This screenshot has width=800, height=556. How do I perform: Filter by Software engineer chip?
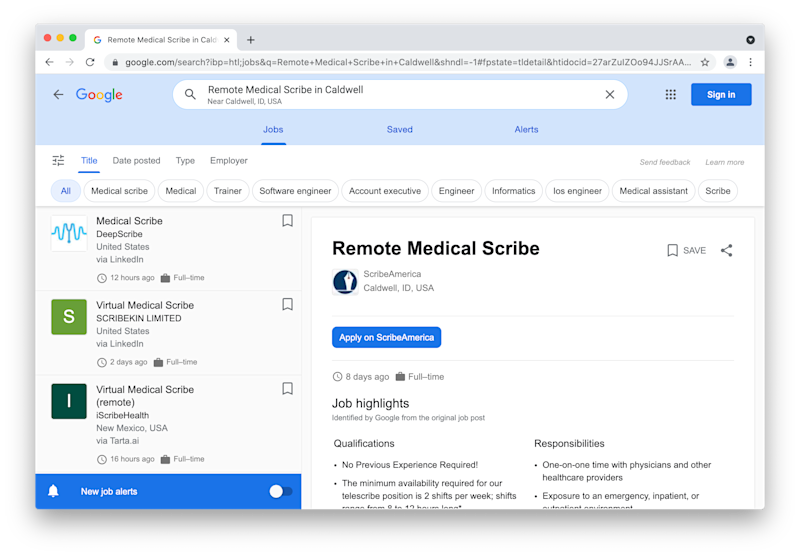coord(295,191)
